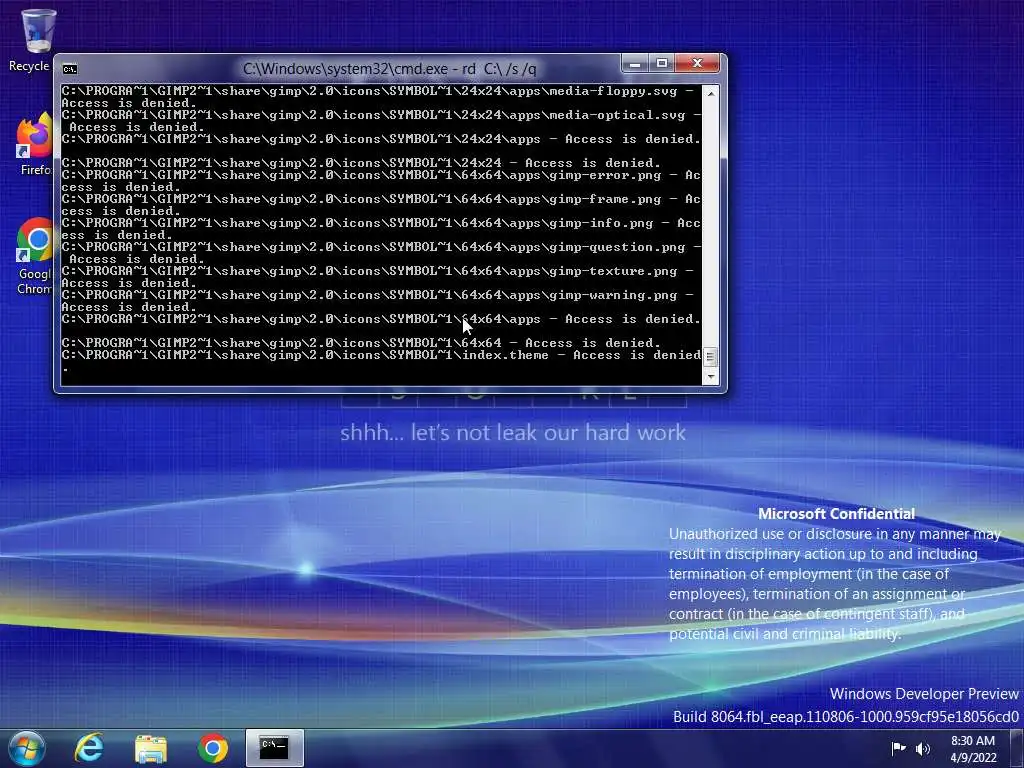This screenshot has width=1024, height=768.
Task: Click the gimp-texture.png output line
Action: coord(378,271)
